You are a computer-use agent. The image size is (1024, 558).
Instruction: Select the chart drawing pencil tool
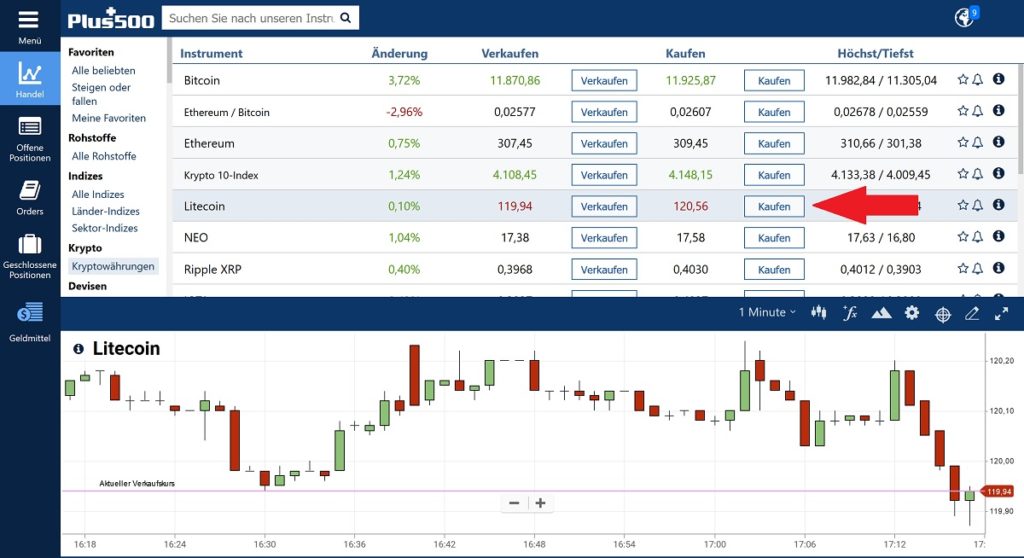972,314
